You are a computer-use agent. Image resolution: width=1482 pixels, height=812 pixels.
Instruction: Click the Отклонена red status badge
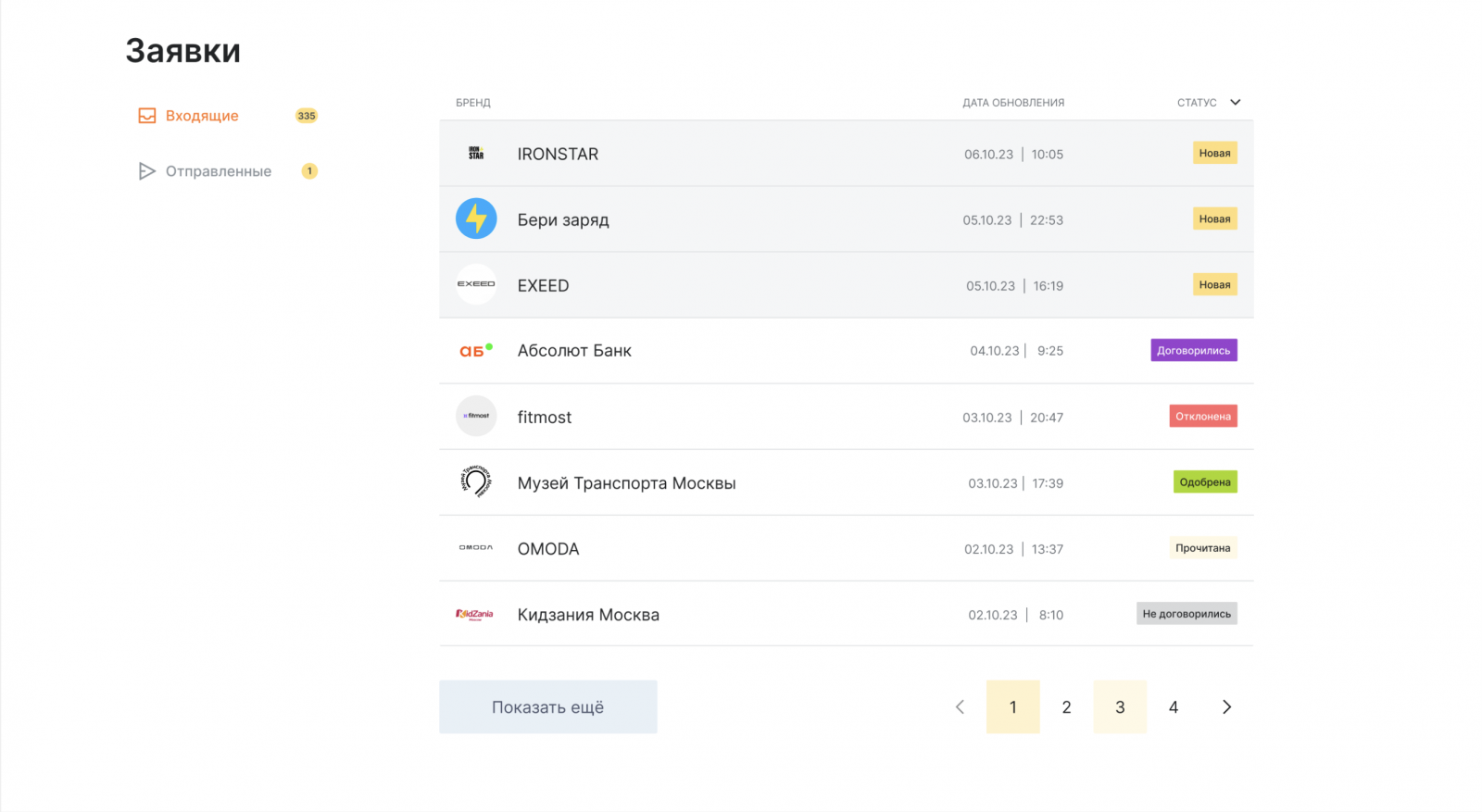tap(1202, 417)
